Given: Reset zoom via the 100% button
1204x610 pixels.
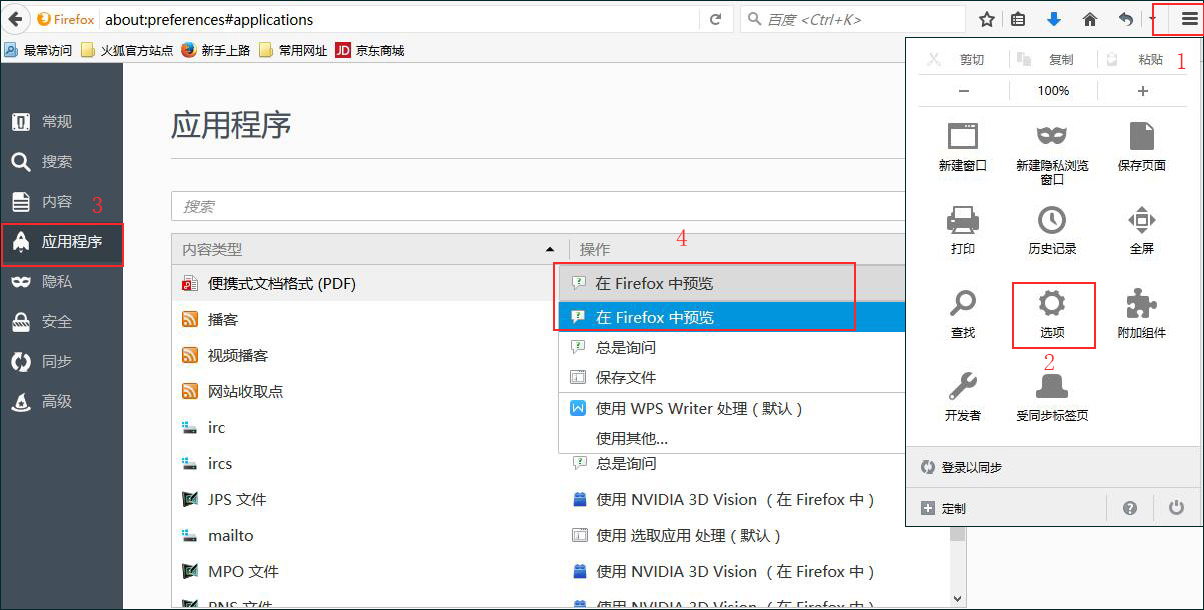Looking at the screenshot, I should pyautogui.click(x=1053, y=91).
